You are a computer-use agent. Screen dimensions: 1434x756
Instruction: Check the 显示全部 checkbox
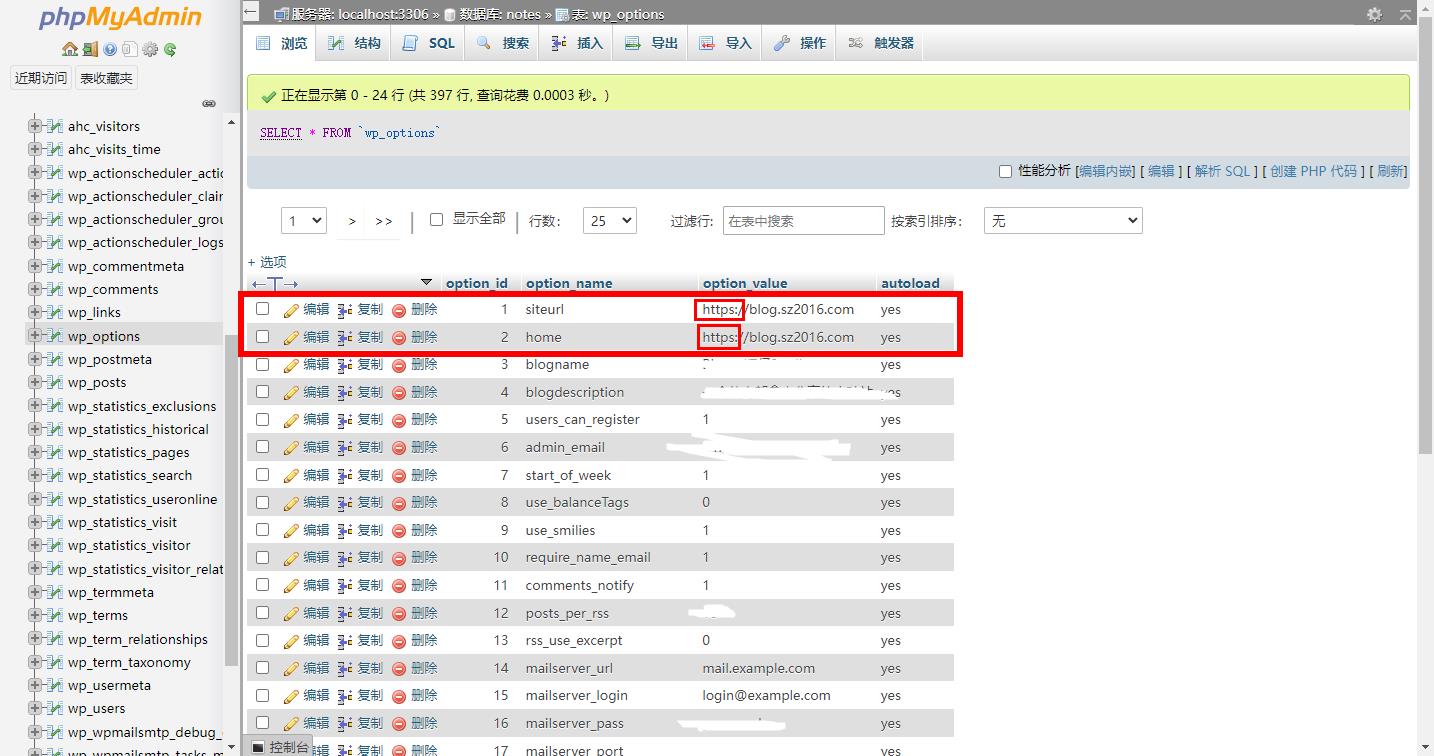(437, 220)
